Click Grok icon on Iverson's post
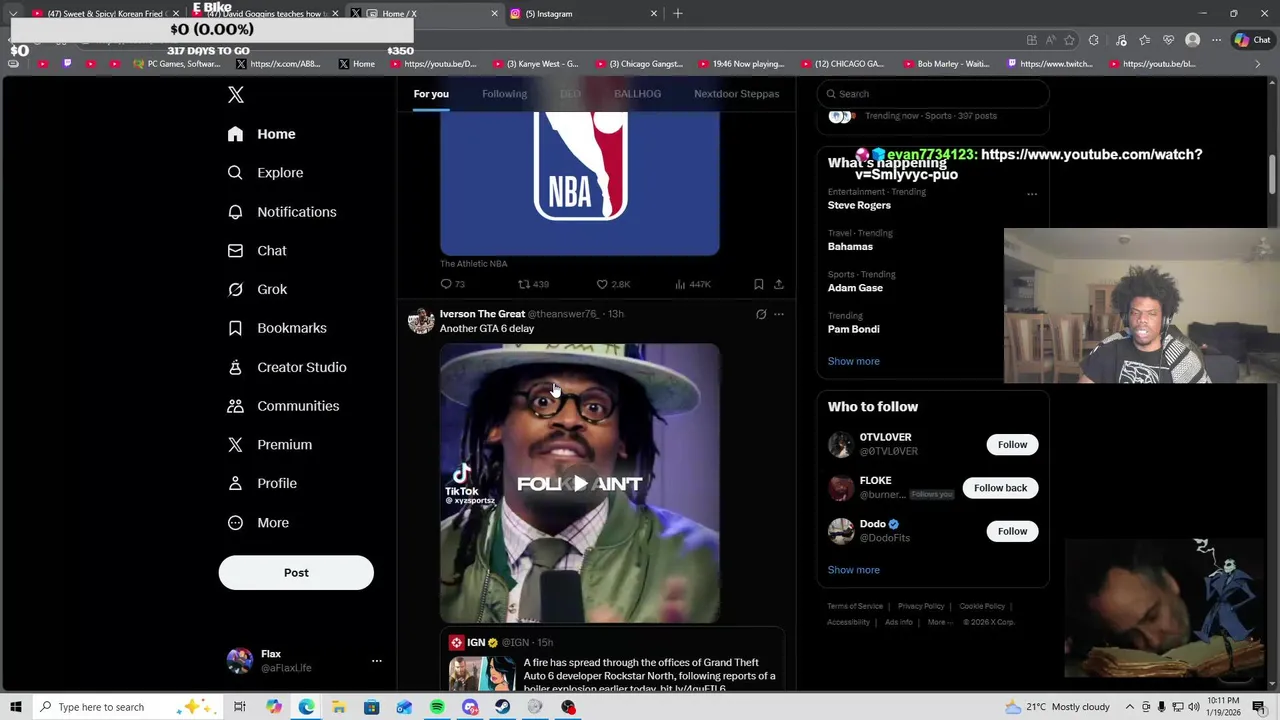 pos(761,314)
